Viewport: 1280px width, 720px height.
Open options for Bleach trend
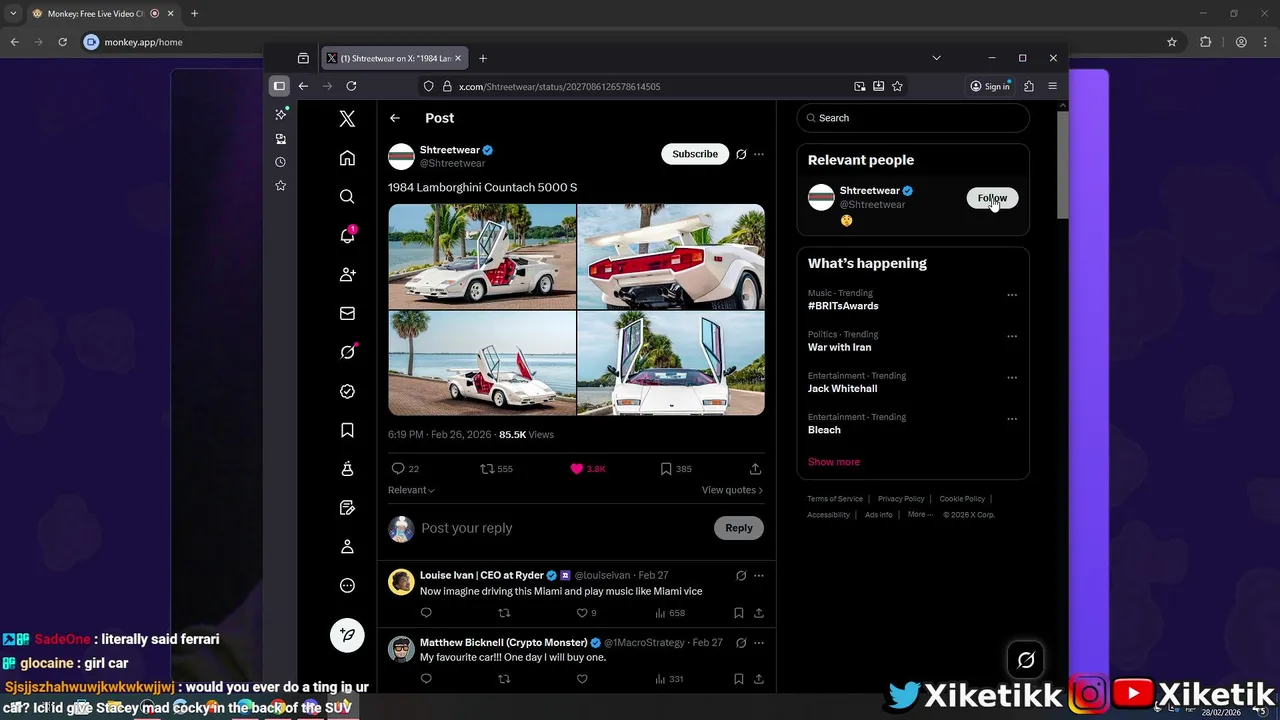coord(1012,419)
